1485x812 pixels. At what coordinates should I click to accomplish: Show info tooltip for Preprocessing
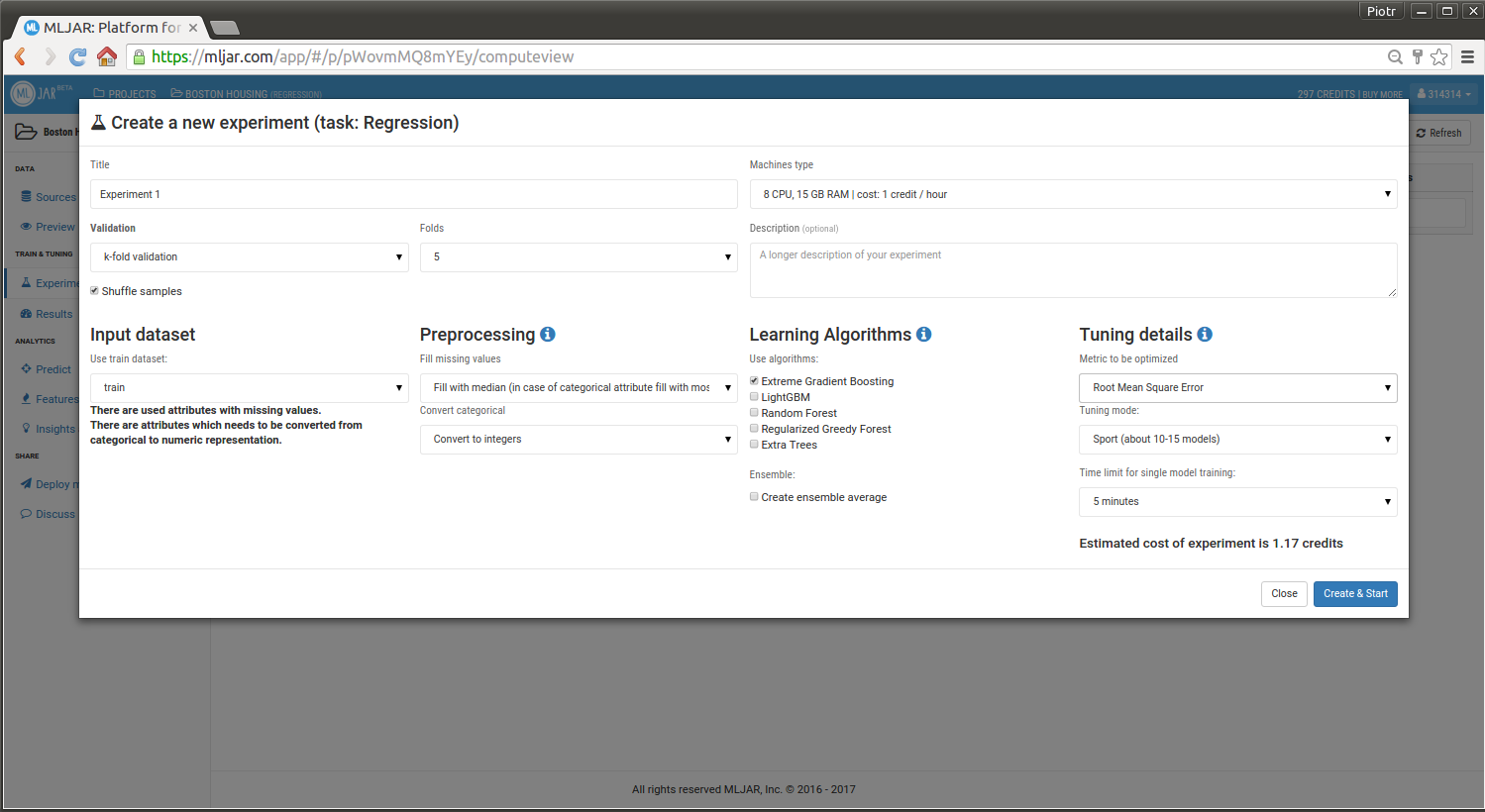pyautogui.click(x=548, y=335)
